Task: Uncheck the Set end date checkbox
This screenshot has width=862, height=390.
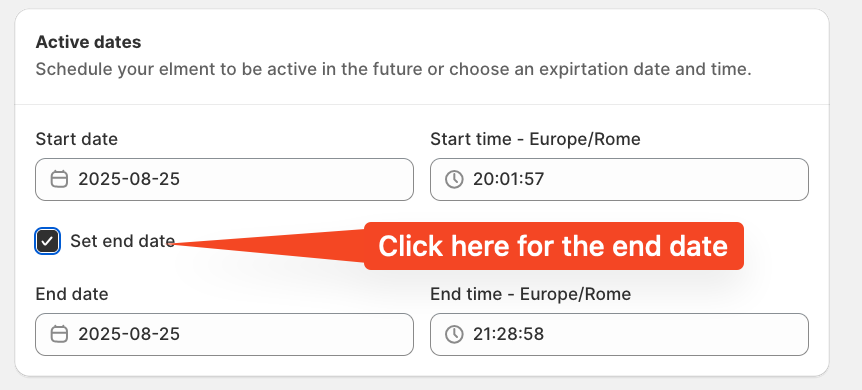Action: [x=47, y=241]
